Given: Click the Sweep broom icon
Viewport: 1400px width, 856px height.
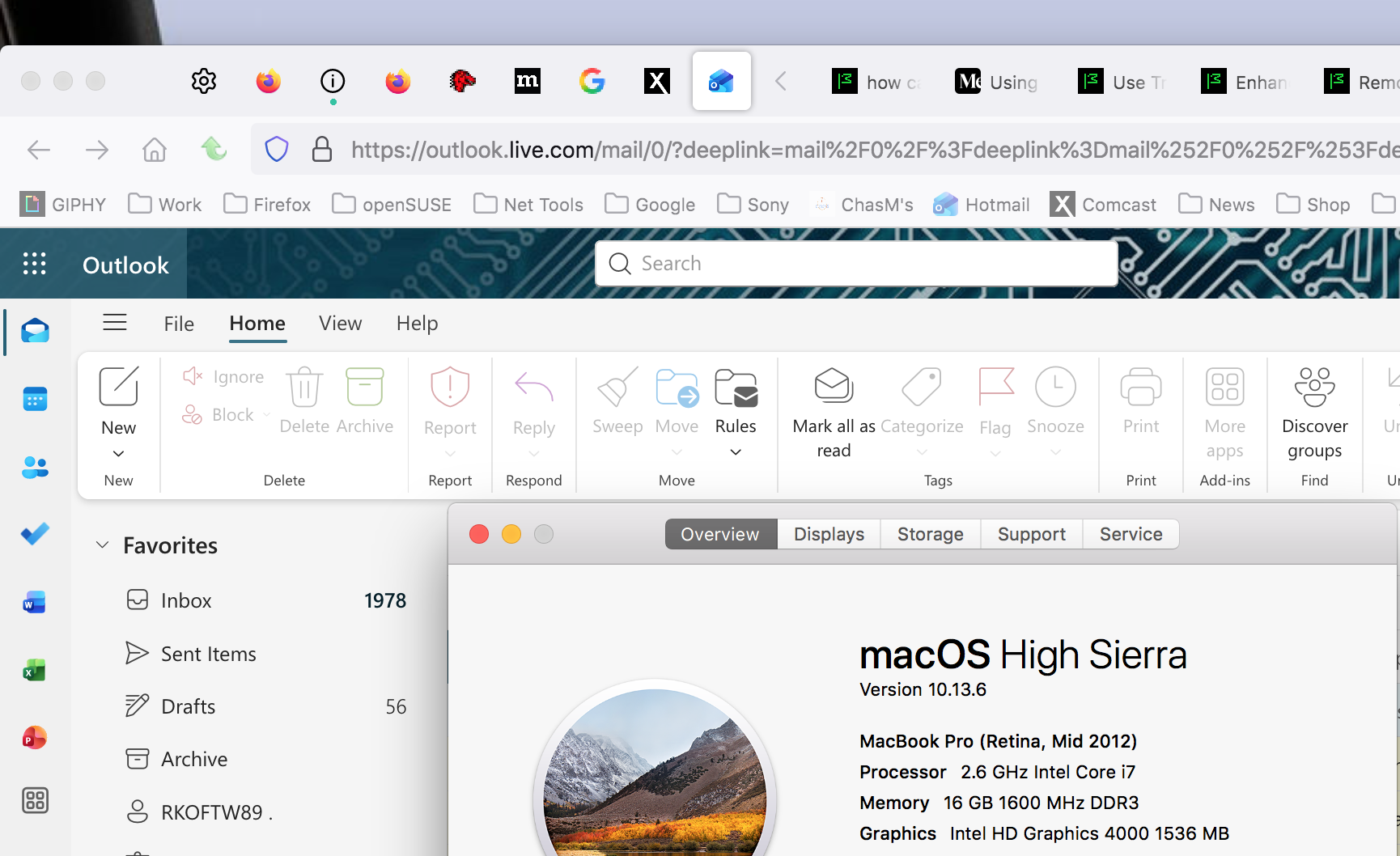Looking at the screenshot, I should (x=617, y=386).
